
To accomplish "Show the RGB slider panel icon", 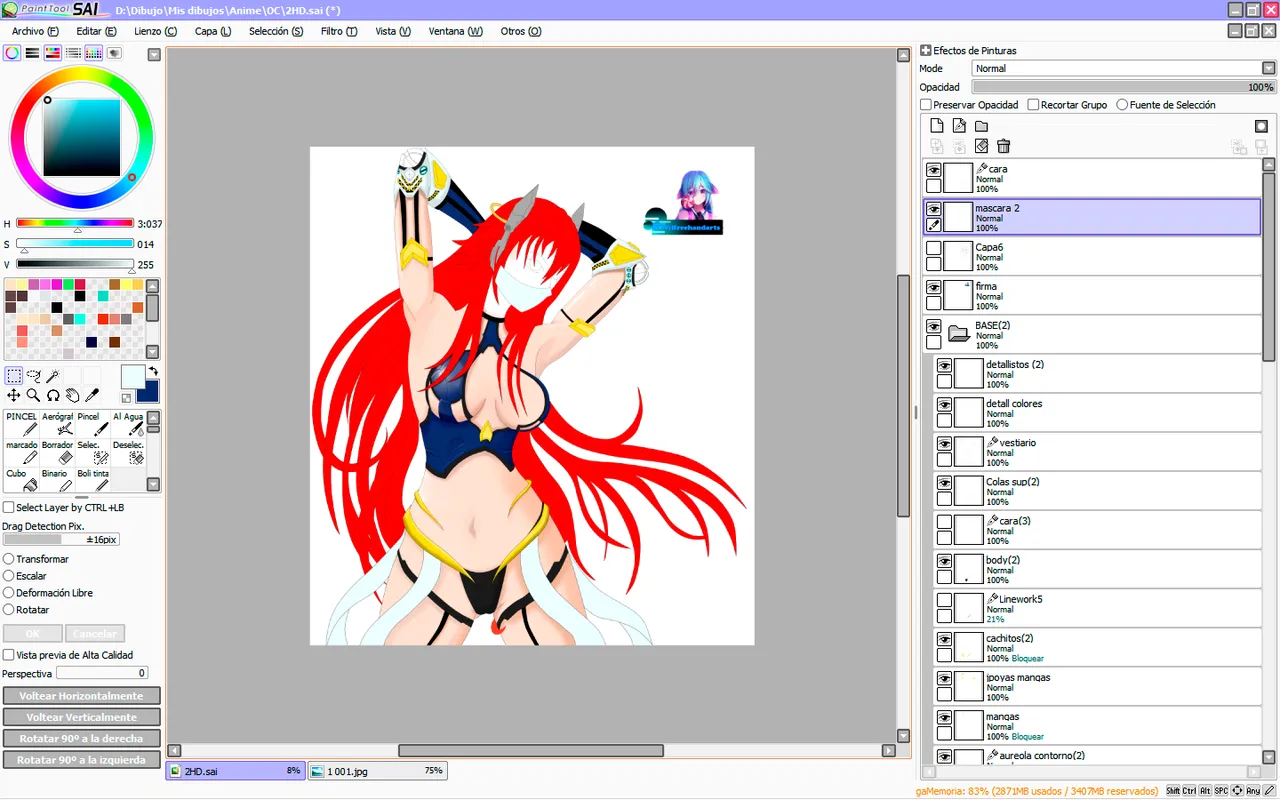I will pyautogui.click(x=32, y=53).
